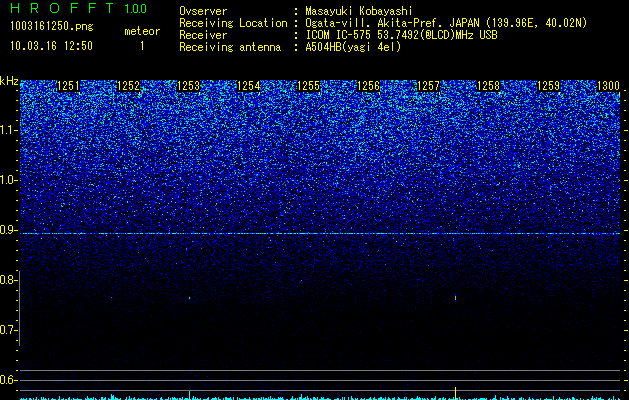
Task: Click the date stamp 10.03.16 12:50
Action: pos(51,46)
